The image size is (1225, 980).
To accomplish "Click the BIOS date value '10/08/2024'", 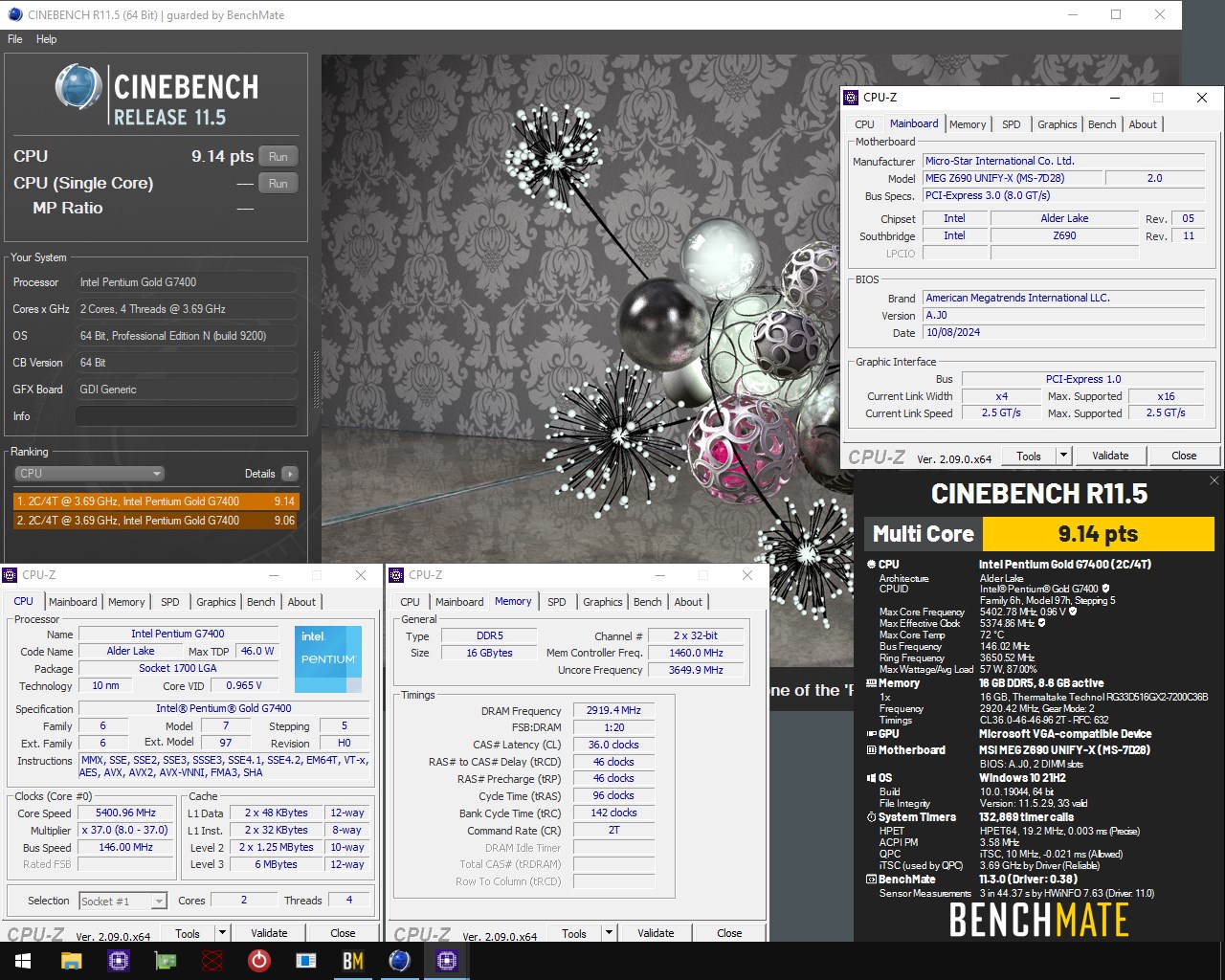I will 1062,332.
